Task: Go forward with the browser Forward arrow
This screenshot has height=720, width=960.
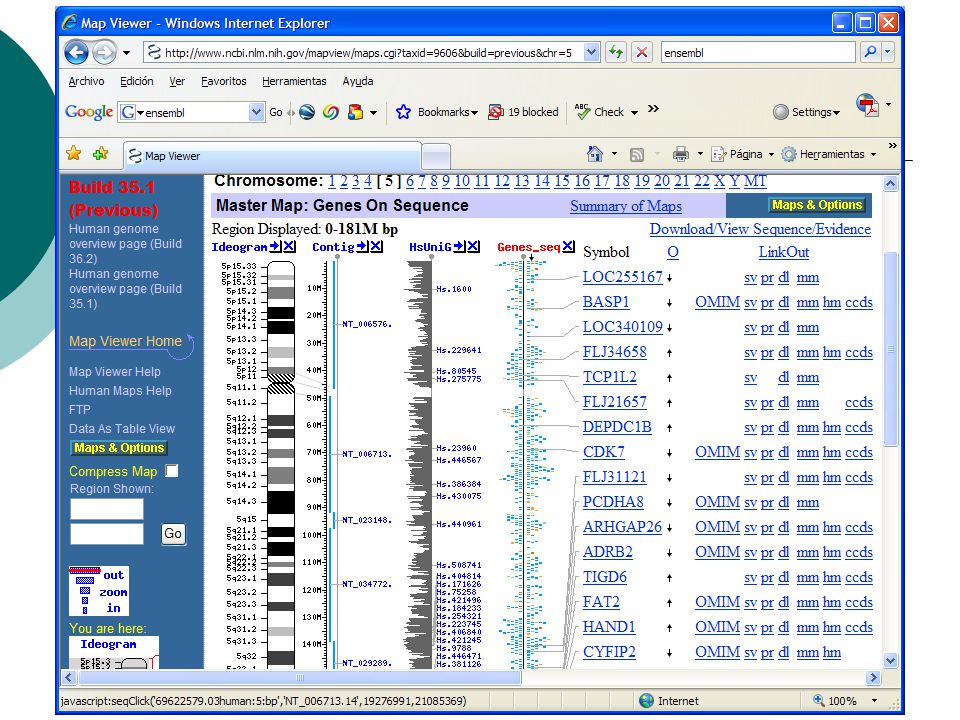Action: (104, 53)
